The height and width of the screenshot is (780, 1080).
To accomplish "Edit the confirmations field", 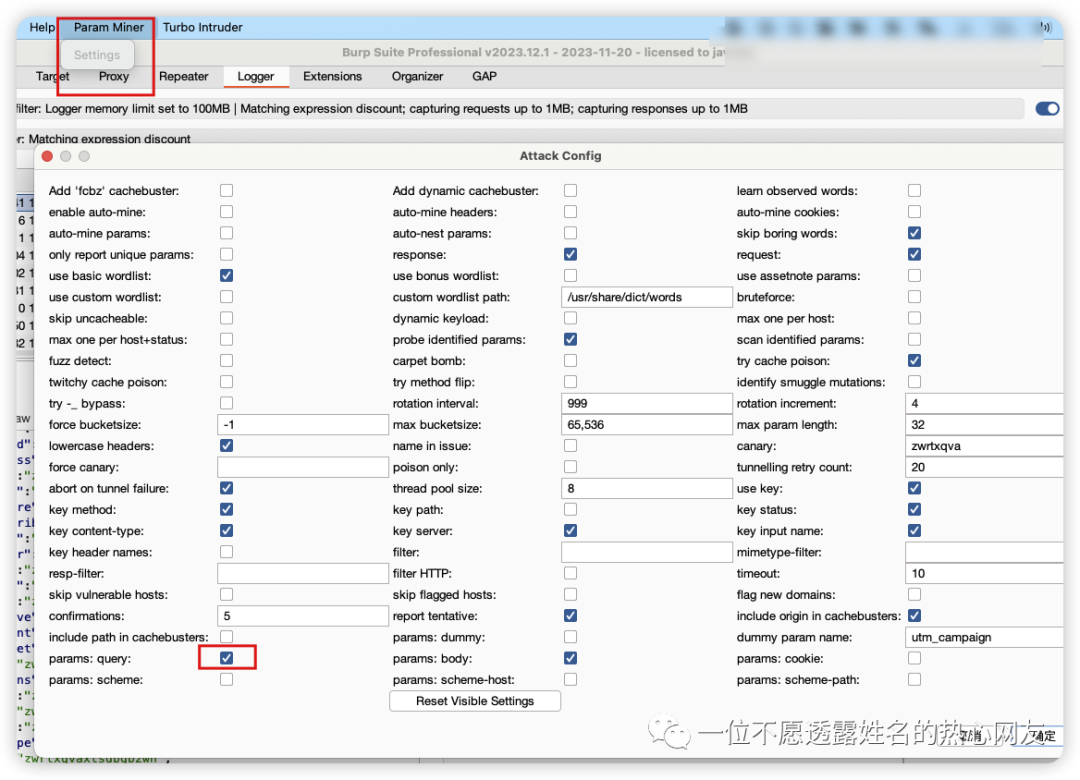I will pos(302,615).
